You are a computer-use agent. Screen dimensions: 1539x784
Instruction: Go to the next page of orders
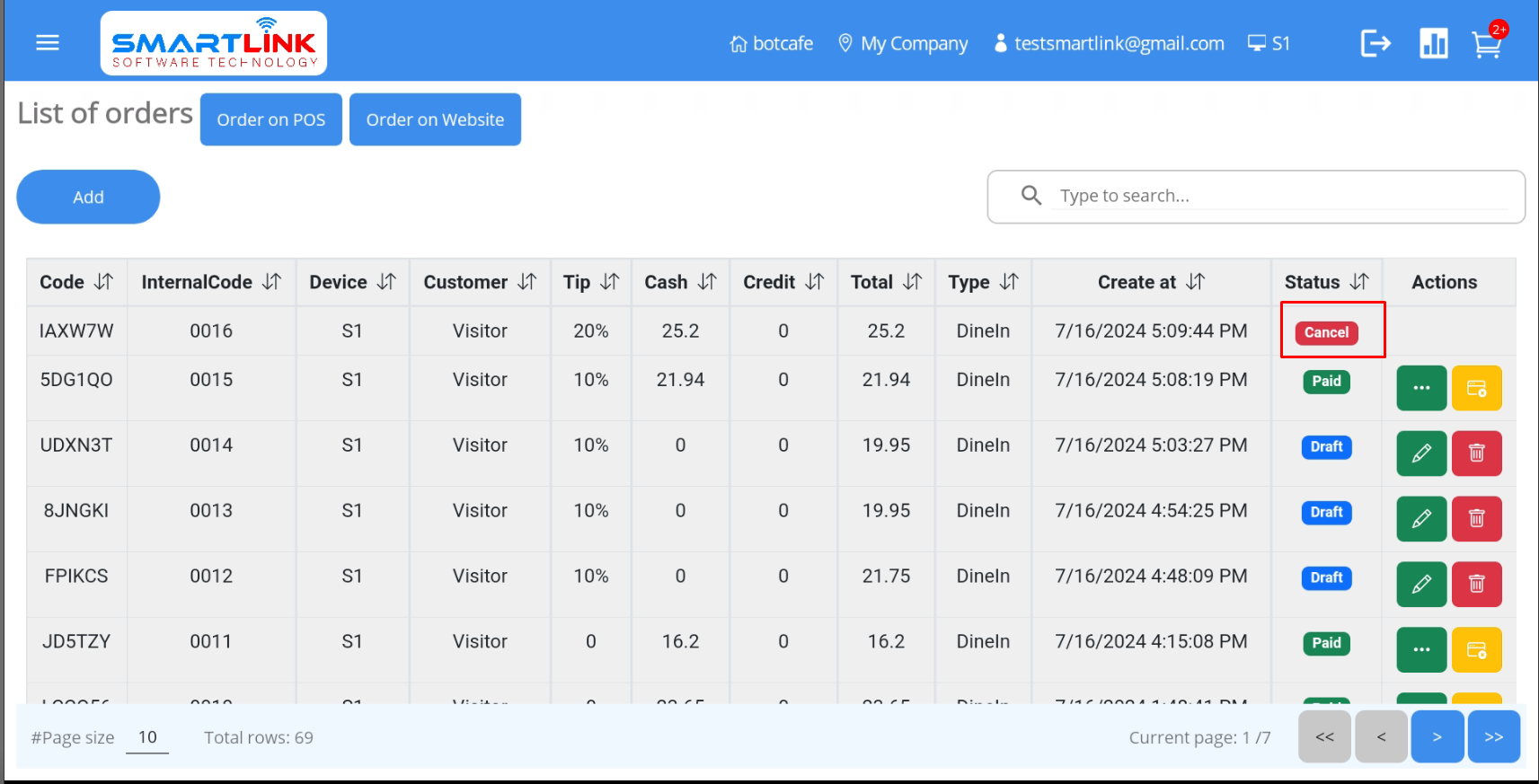click(x=1437, y=736)
